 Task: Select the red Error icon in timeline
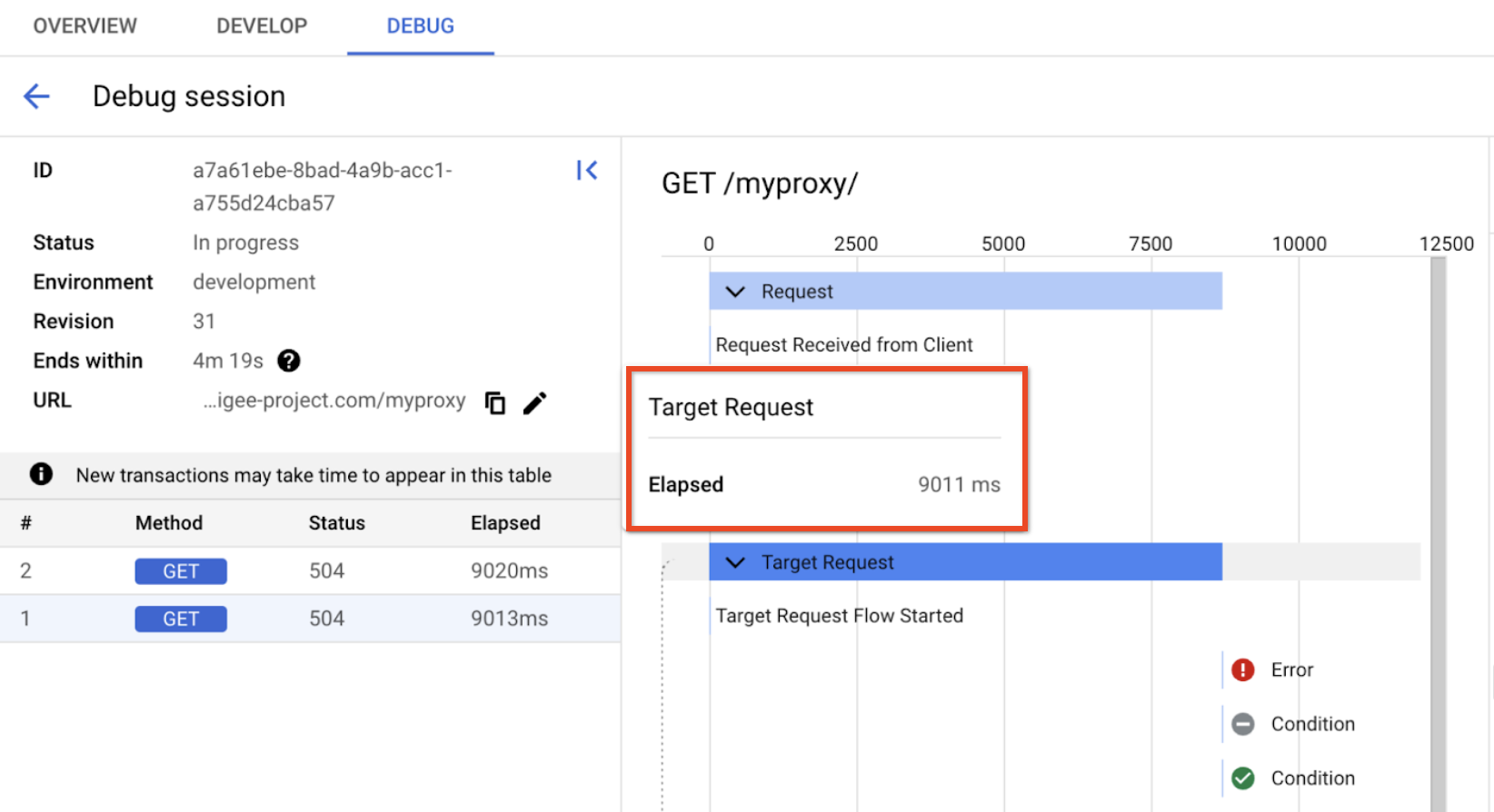click(1242, 669)
